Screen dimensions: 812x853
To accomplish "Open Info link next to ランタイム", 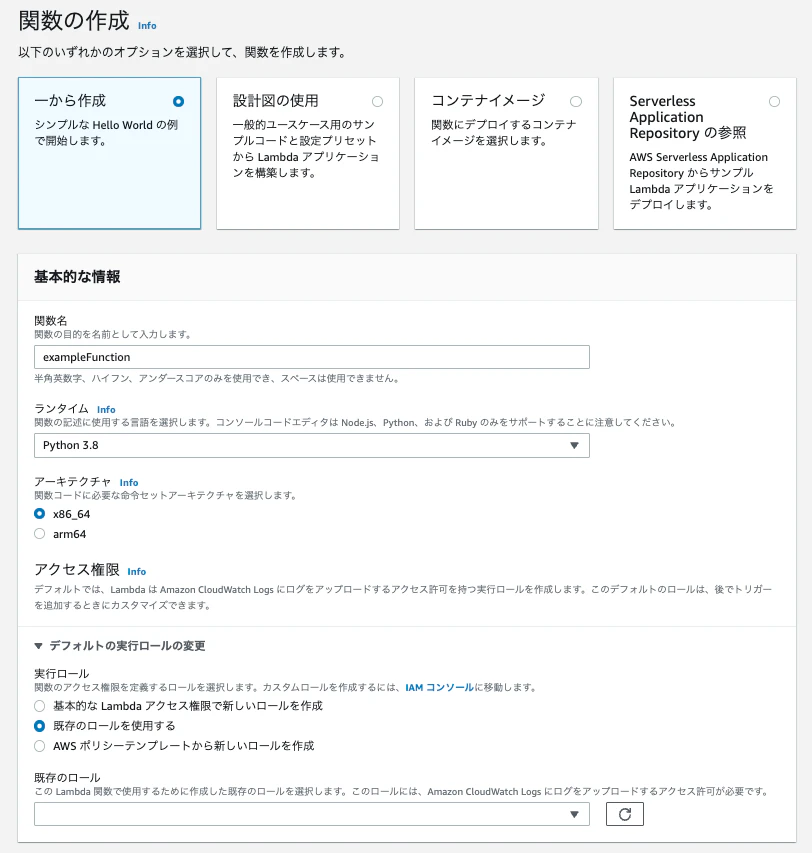I will click(x=106, y=410).
